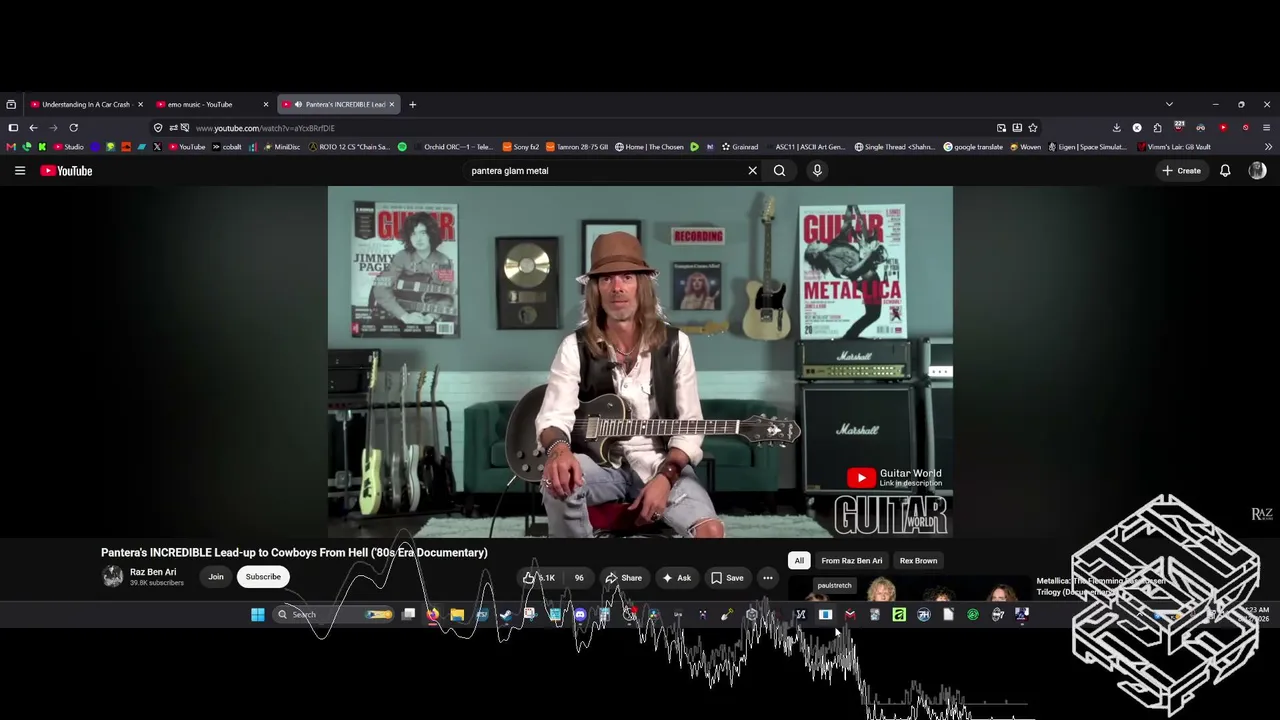The width and height of the screenshot is (1280, 720).
Task: Open Gmail bookmark icon
Action: click(11, 147)
